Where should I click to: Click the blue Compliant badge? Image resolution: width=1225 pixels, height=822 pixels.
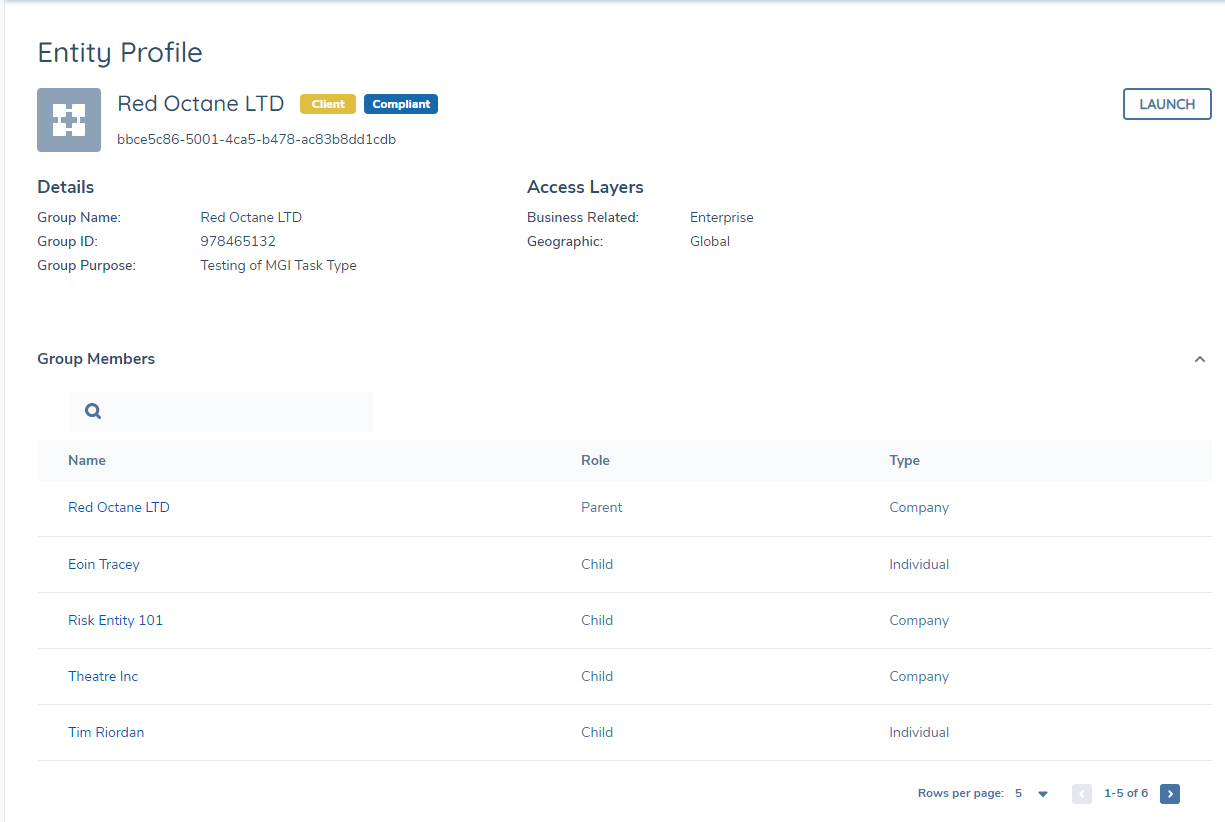(401, 104)
